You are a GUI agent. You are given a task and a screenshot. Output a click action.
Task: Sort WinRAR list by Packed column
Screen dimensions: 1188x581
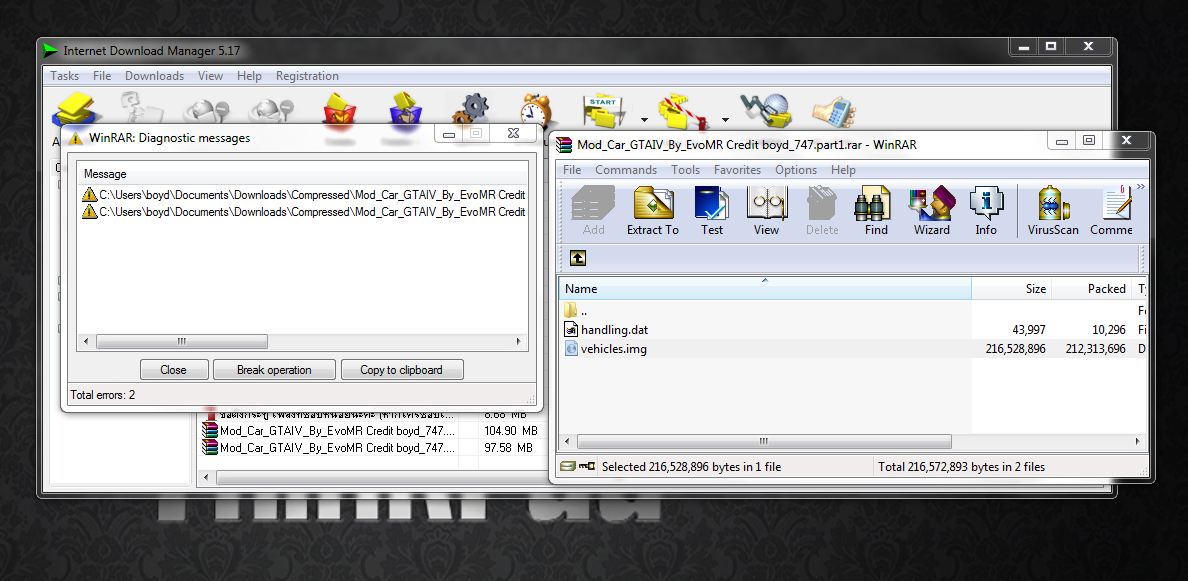coord(1092,289)
